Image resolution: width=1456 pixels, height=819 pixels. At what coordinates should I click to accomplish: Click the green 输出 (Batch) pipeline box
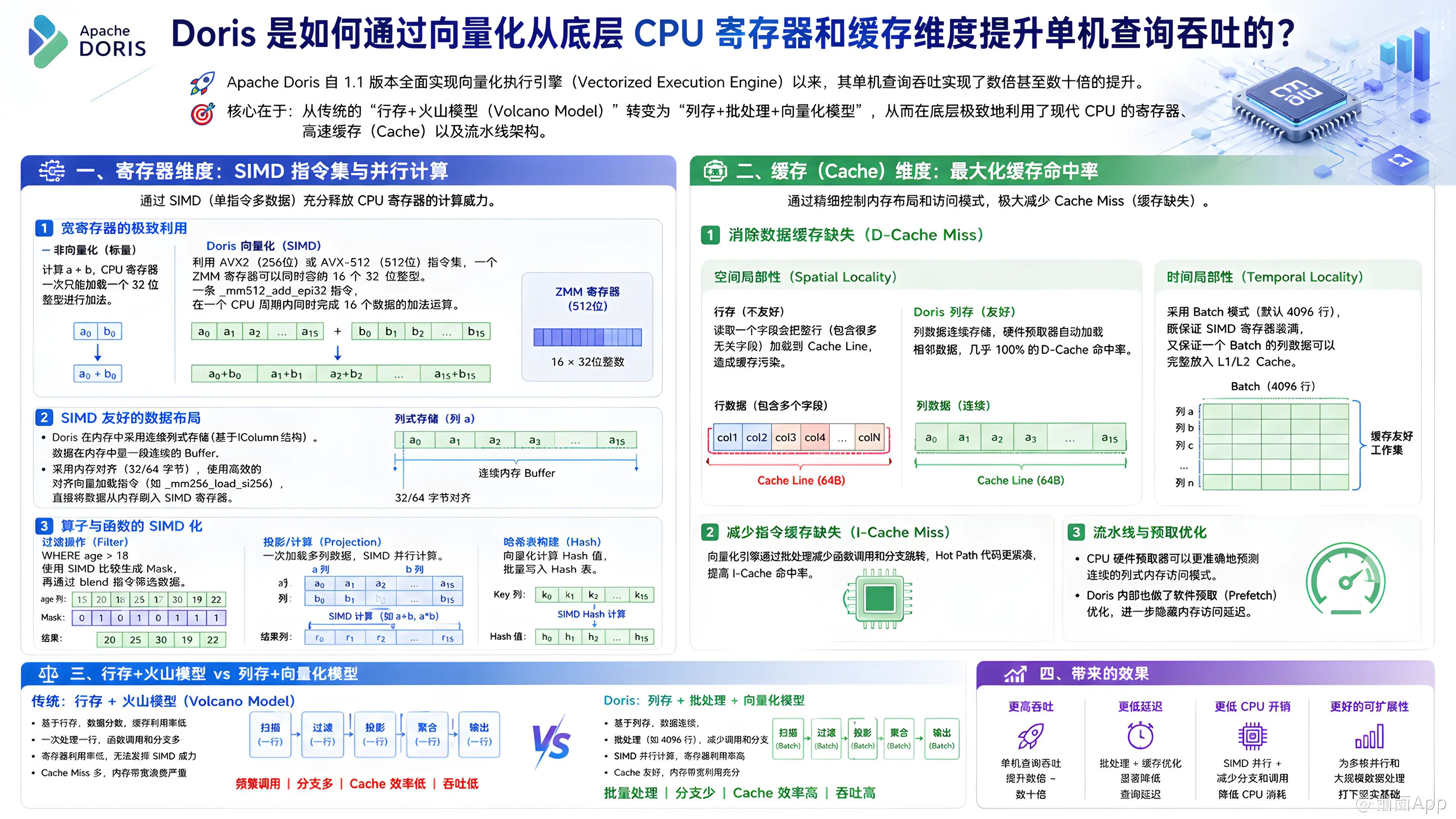[941, 739]
